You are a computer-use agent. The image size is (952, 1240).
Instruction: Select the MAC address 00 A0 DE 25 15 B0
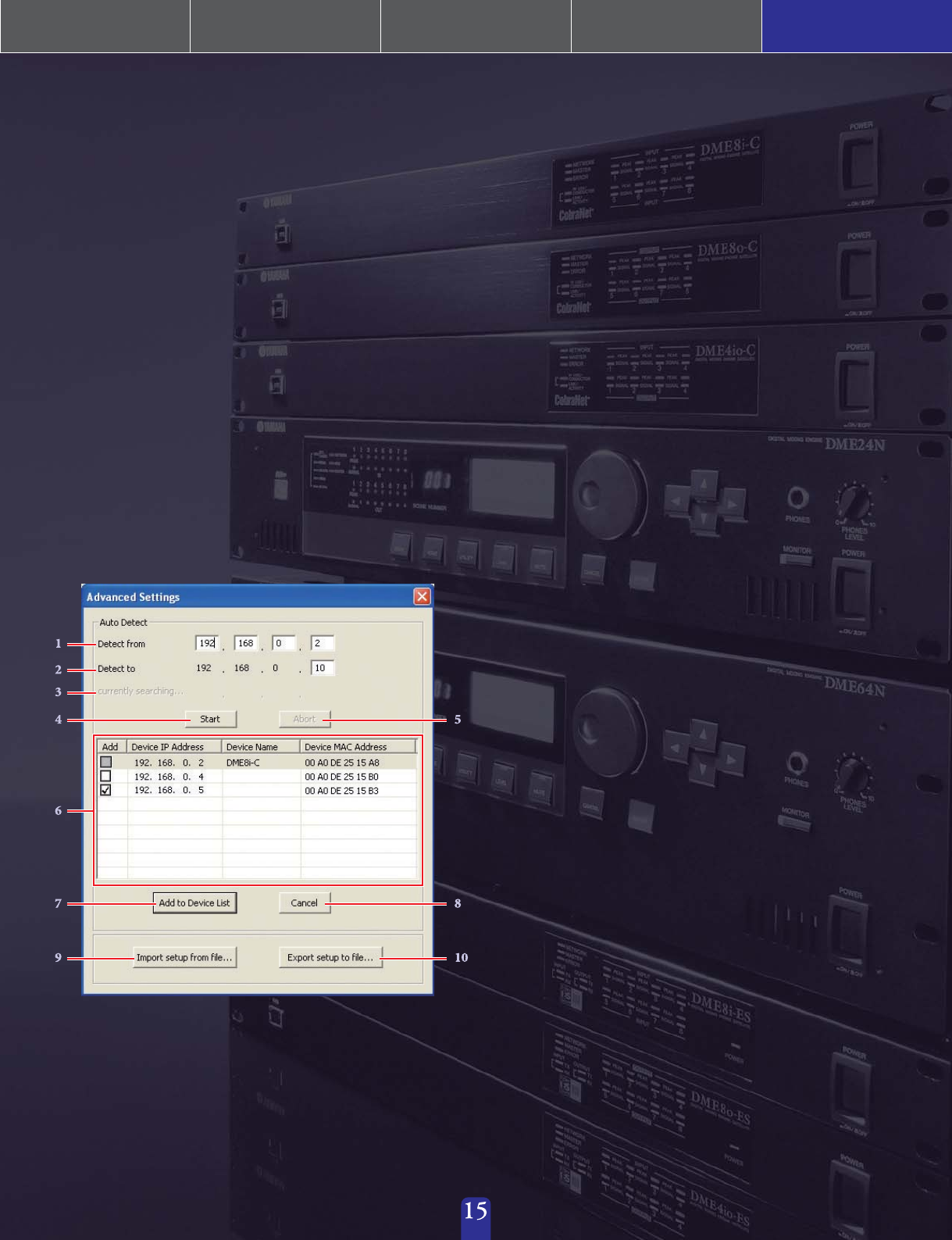tap(342, 777)
